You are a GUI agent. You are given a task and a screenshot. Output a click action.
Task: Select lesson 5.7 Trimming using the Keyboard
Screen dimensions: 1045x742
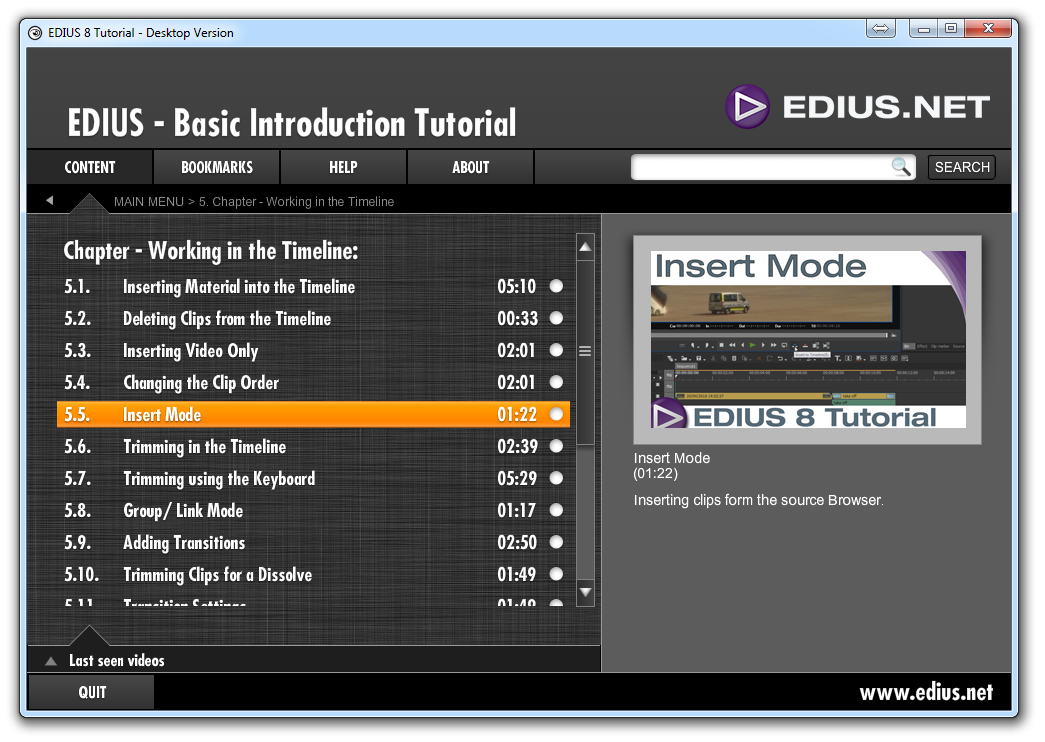pos(219,479)
